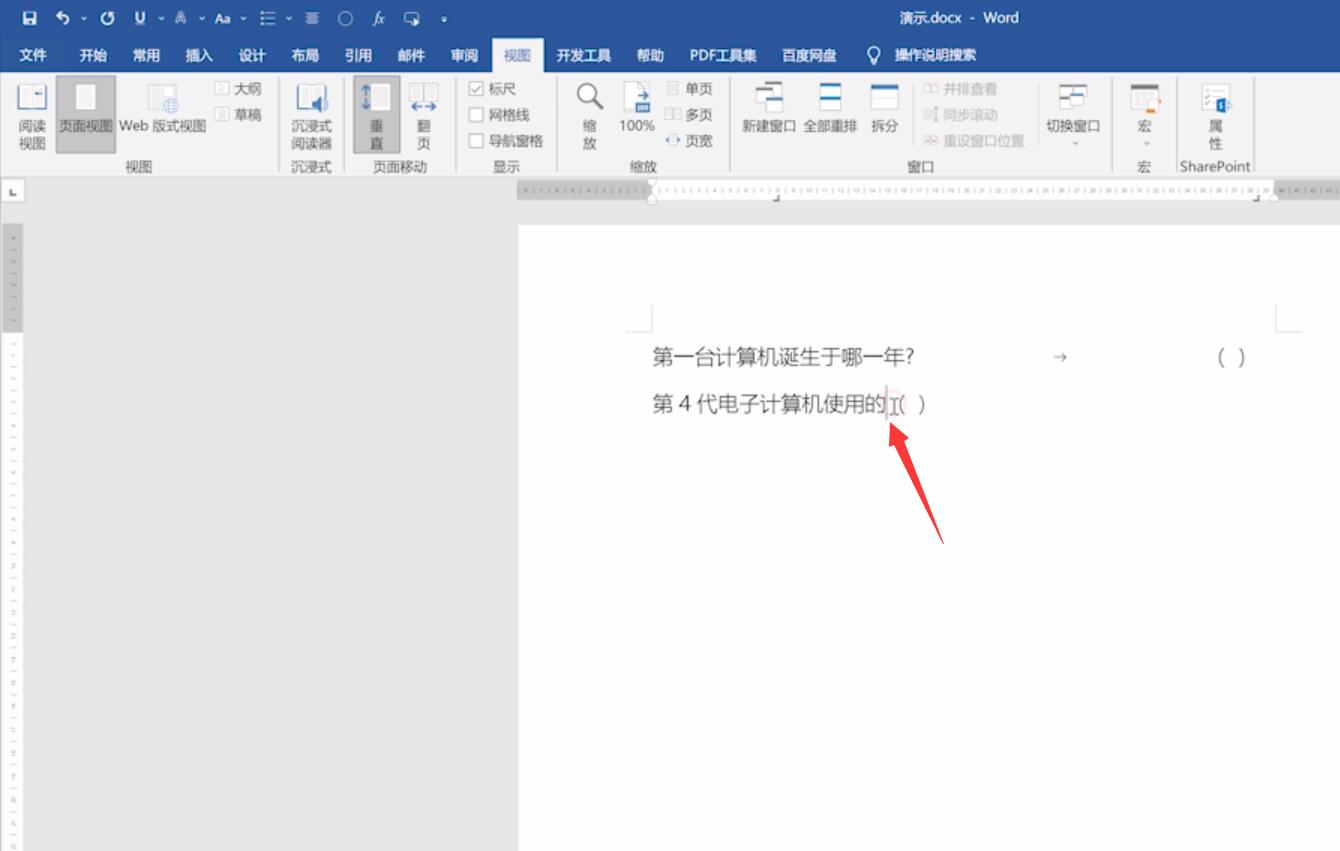
Task: Redo or repeat the last action
Action: (107, 18)
